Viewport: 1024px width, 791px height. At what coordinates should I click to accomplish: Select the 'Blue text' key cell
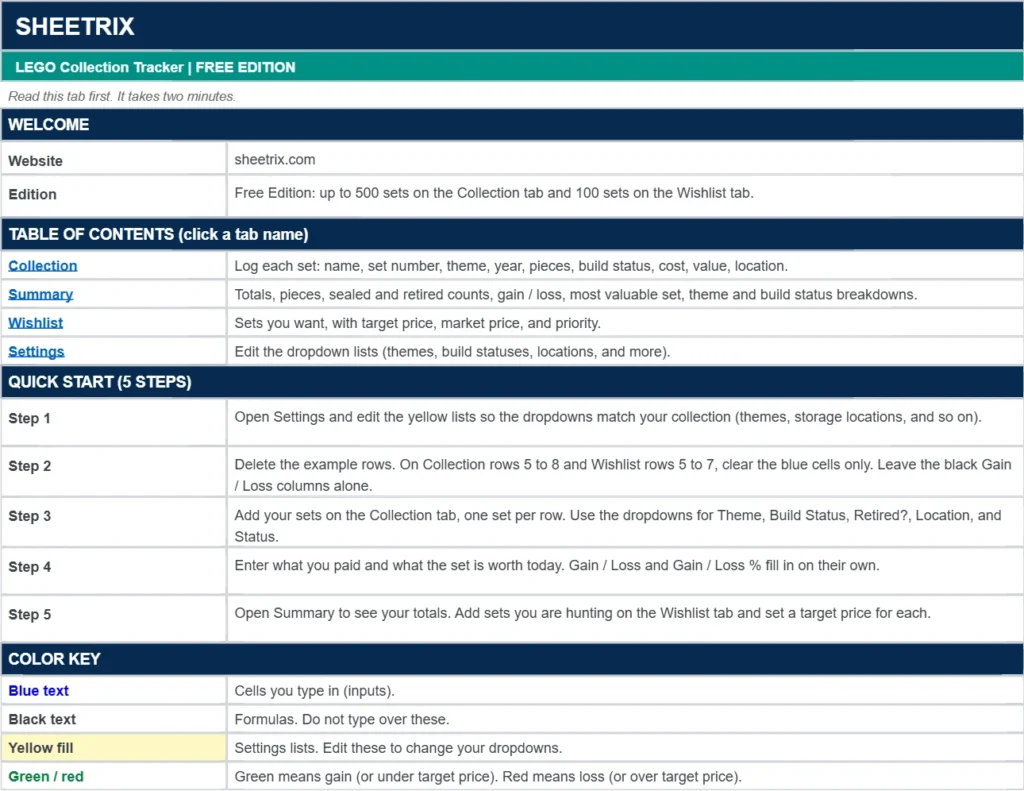tap(114, 690)
